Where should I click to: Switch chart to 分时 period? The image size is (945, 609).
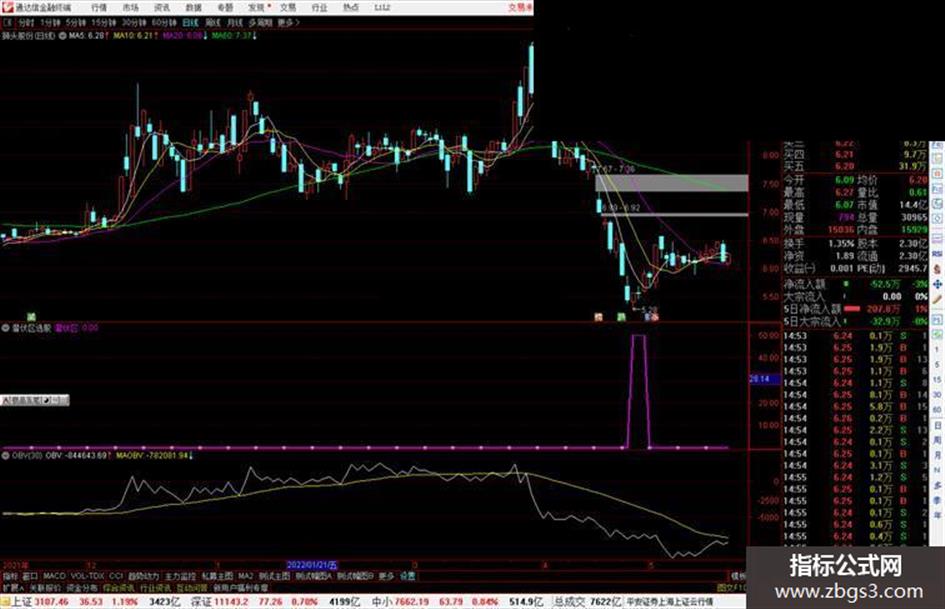[x=26, y=22]
